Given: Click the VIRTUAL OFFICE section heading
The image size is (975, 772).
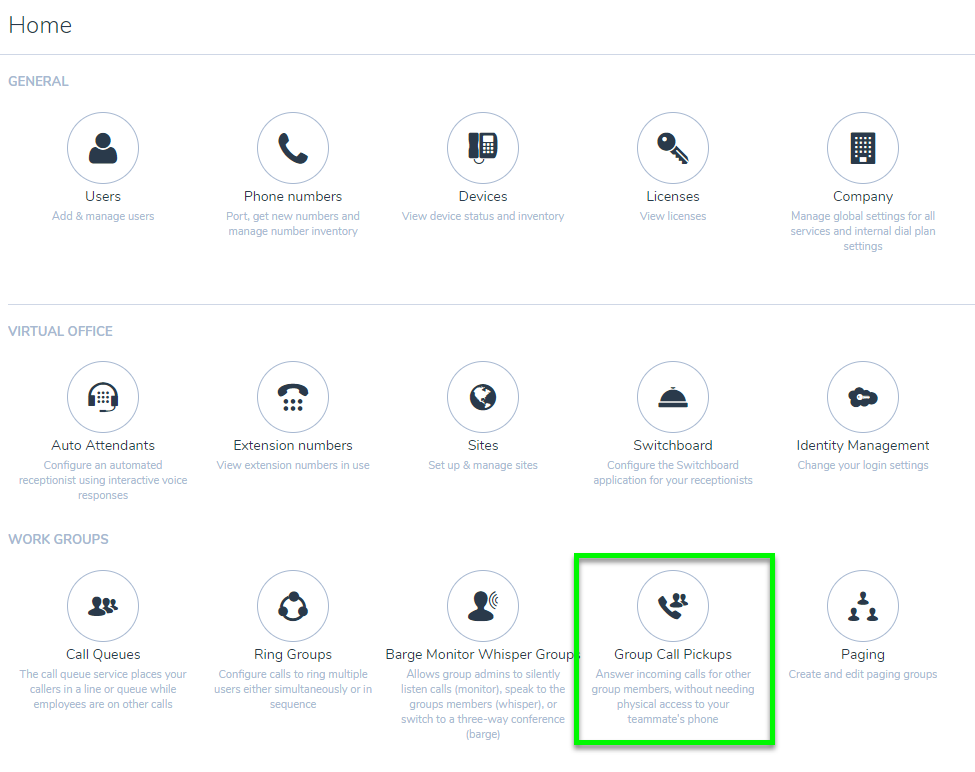Looking at the screenshot, I should click(x=60, y=331).
